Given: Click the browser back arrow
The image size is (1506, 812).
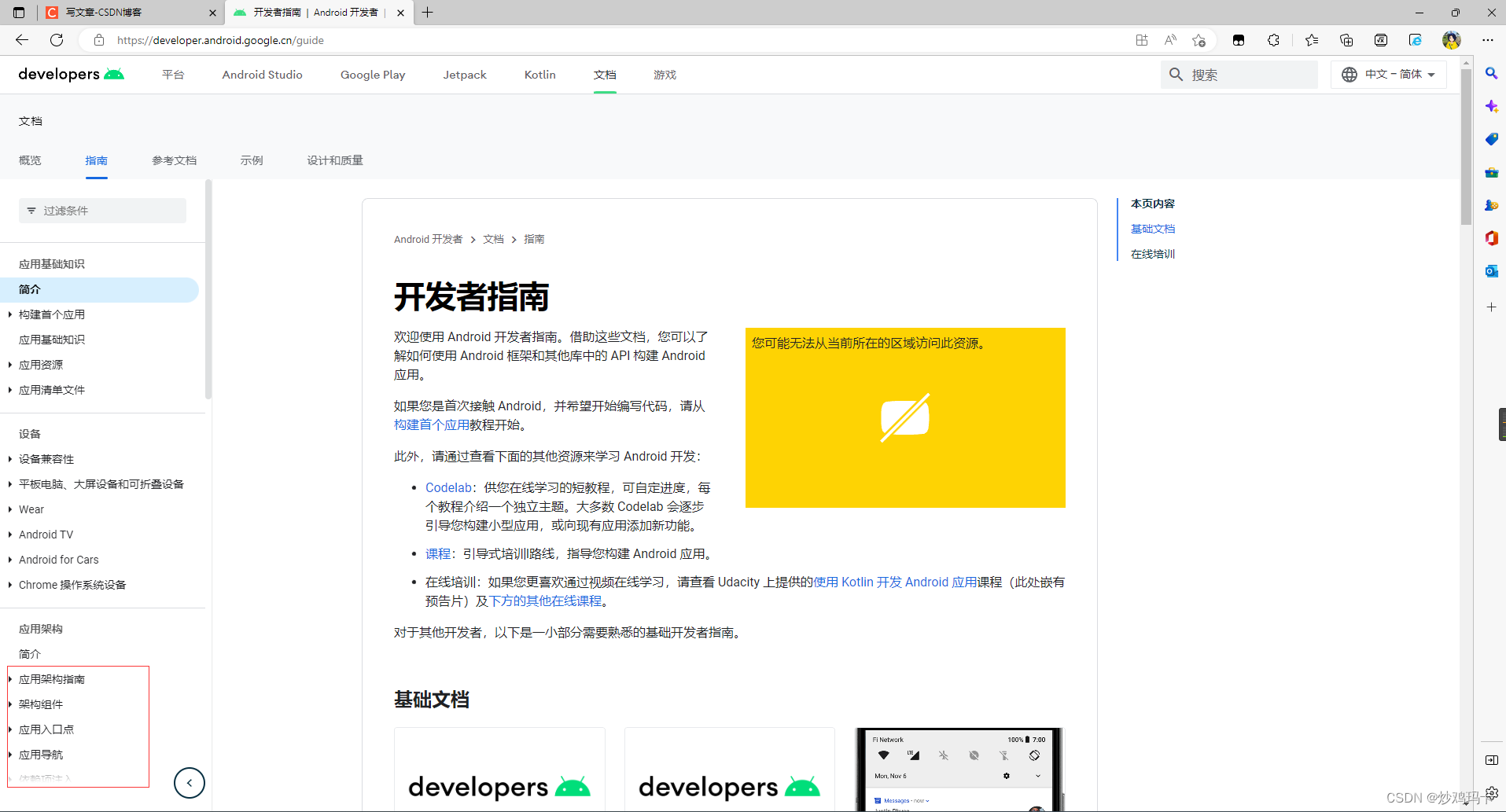Looking at the screenshot, I should pyautogui.click(x=22, y=40).
